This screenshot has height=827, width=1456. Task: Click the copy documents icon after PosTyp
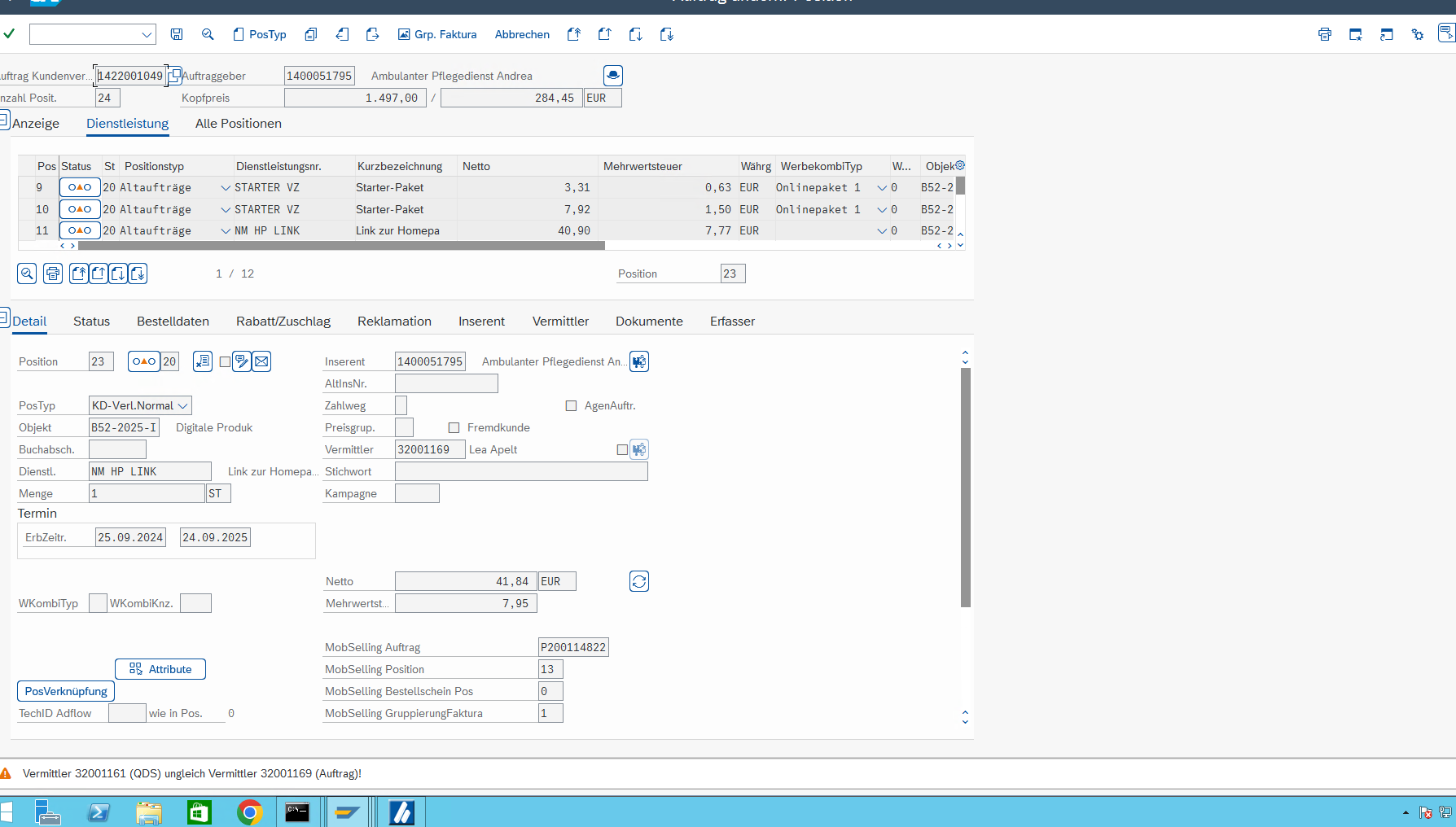click(311, 34)
